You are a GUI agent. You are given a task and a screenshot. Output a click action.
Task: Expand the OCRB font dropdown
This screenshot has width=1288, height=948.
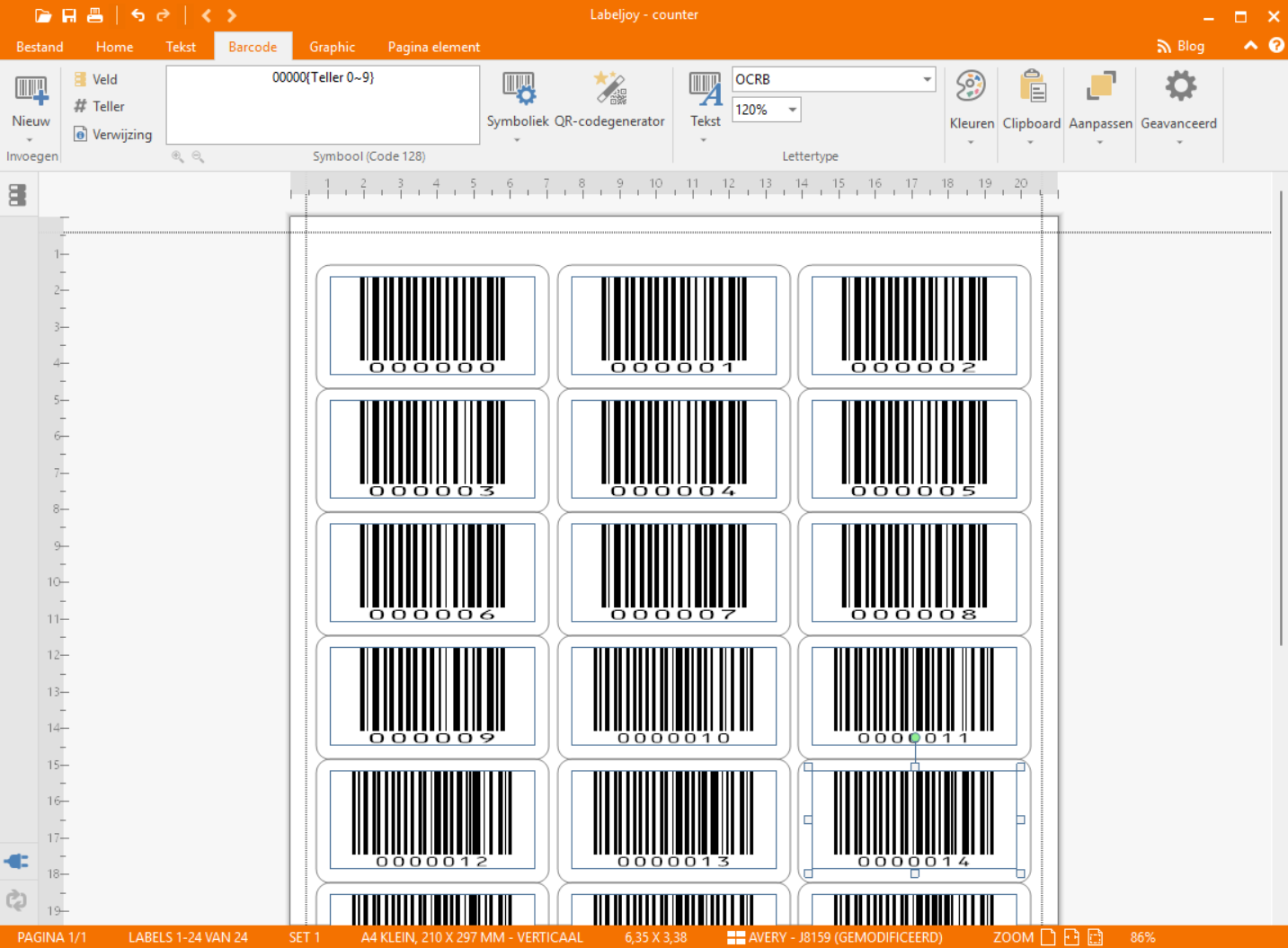[927, 79]
